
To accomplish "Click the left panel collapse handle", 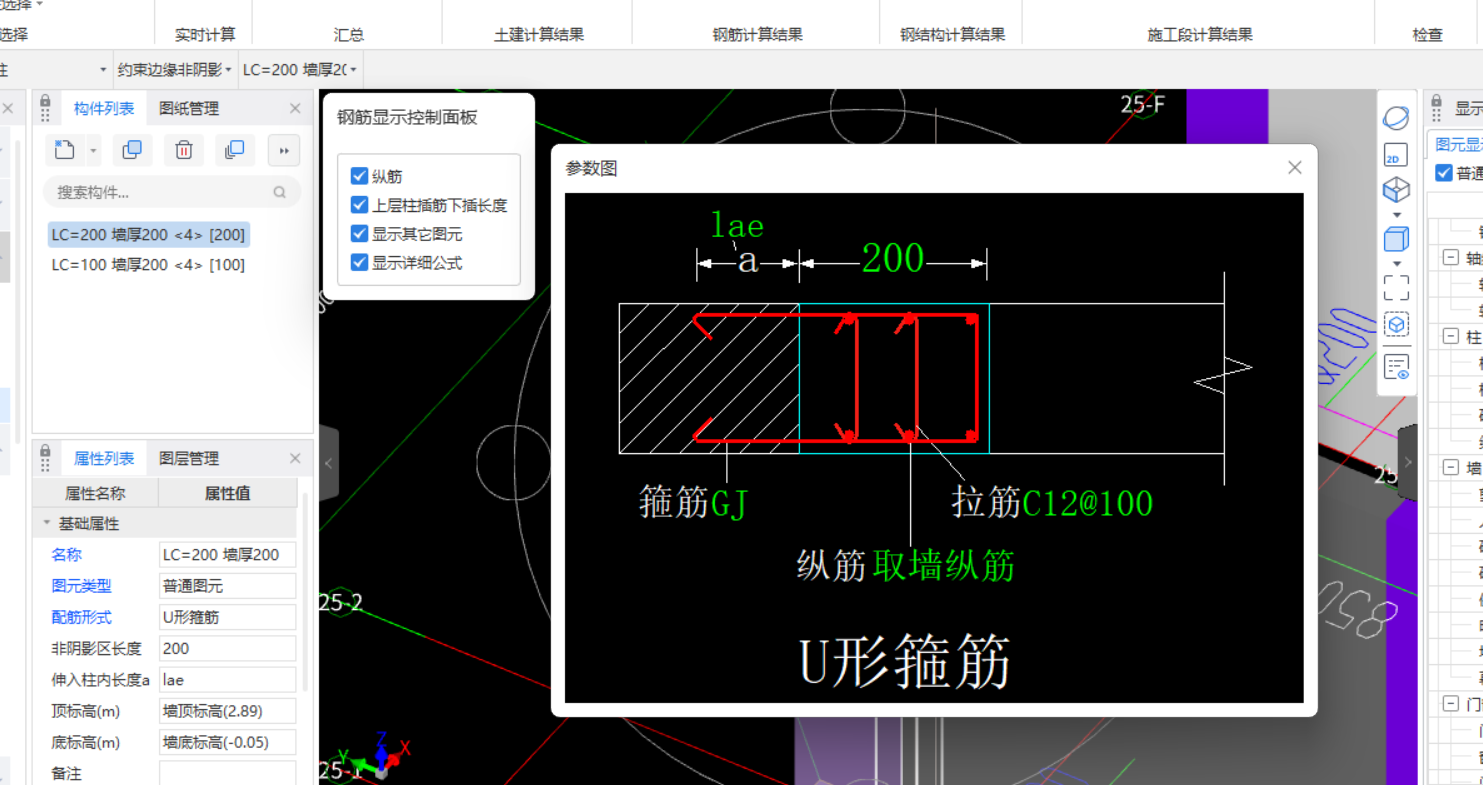I will point(329,463).
